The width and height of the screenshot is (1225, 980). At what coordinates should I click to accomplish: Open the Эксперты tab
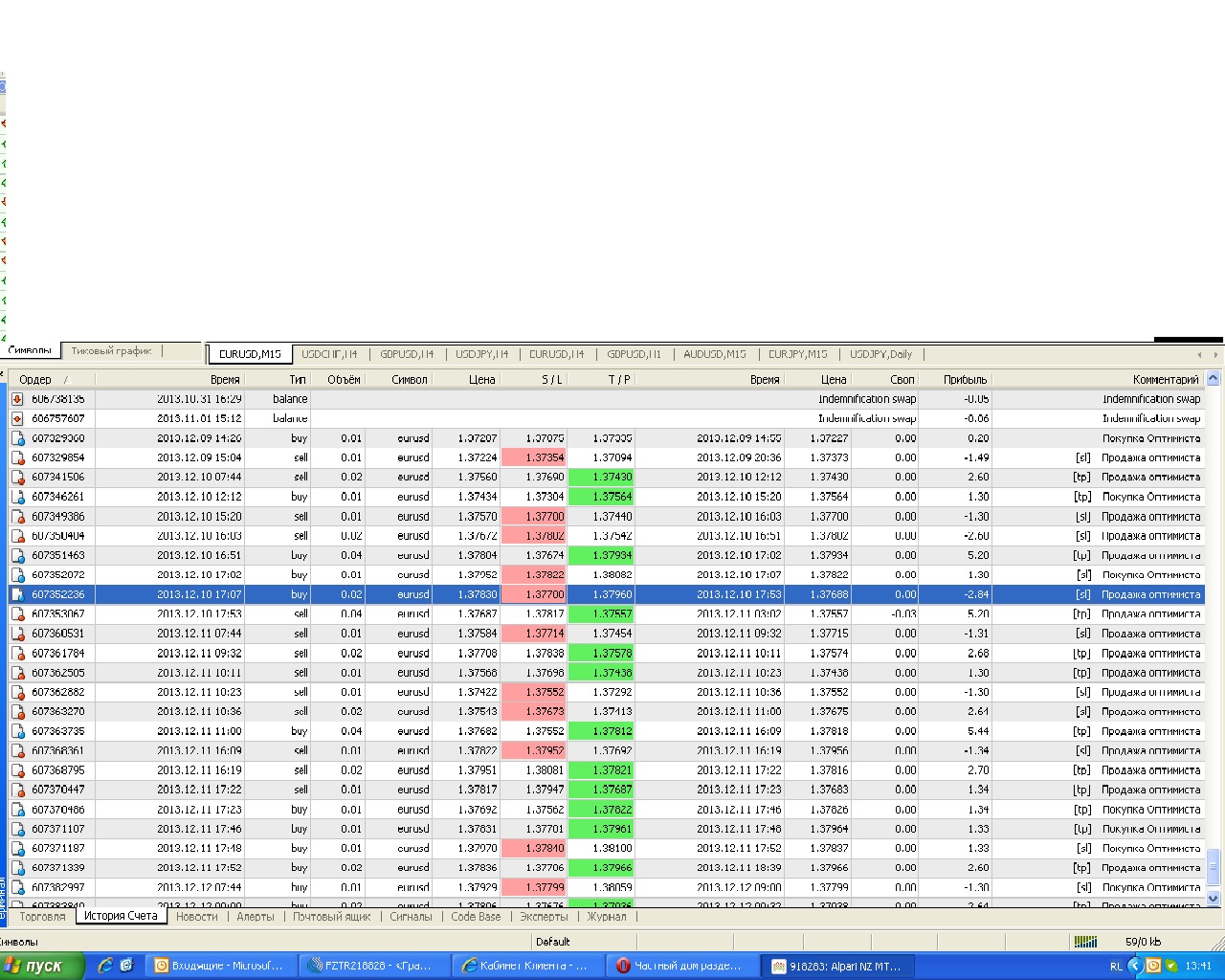point(545,917)
